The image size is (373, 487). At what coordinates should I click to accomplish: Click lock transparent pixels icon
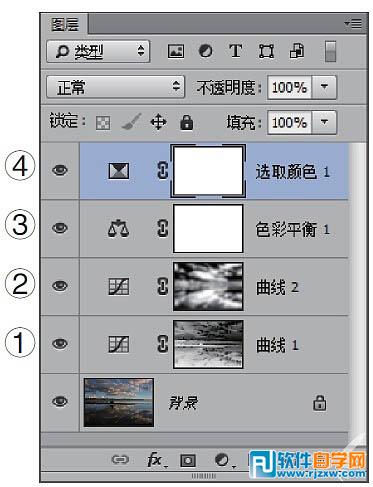(103, 123)
